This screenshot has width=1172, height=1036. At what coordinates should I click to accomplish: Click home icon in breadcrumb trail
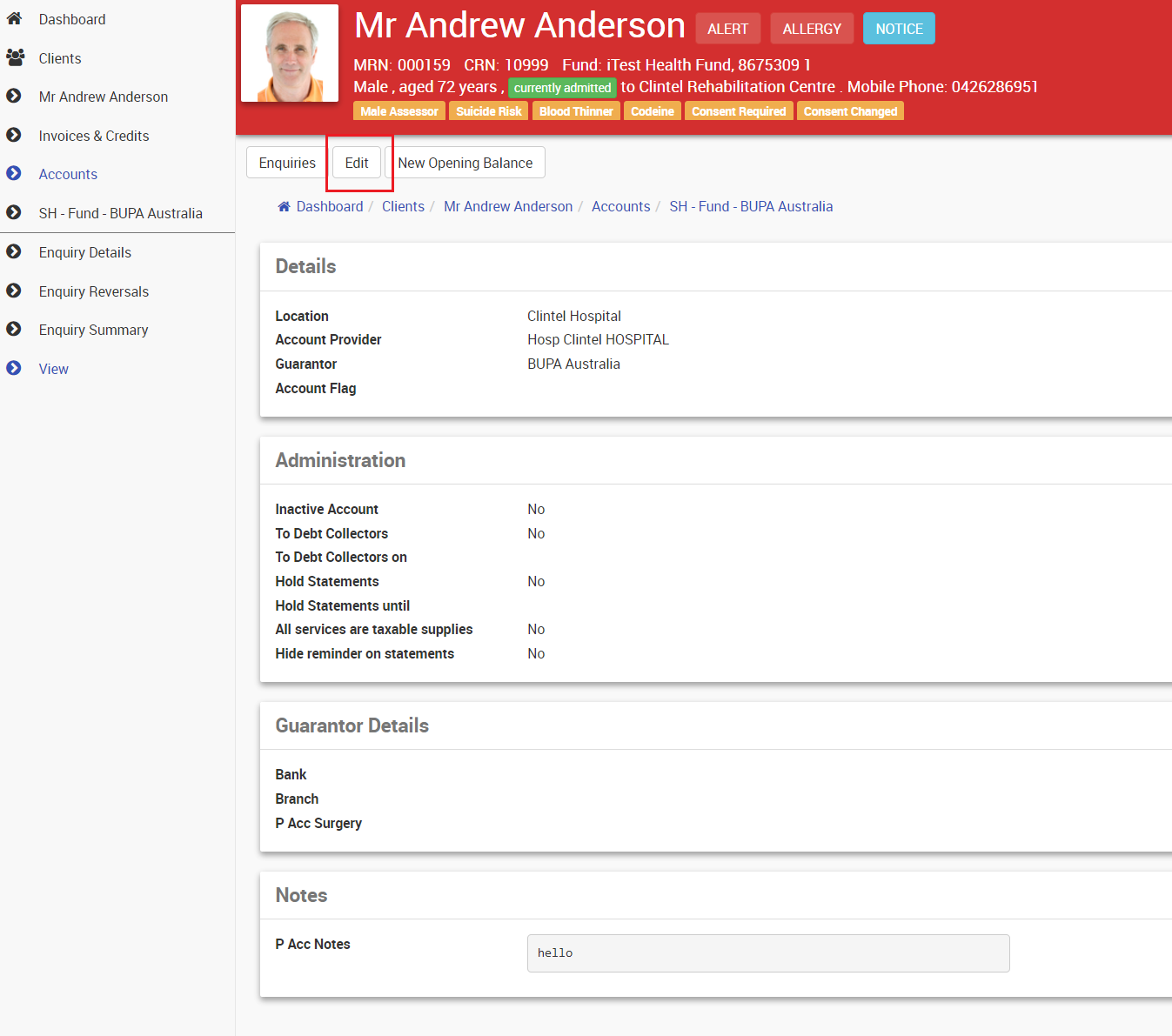point(284,206)
